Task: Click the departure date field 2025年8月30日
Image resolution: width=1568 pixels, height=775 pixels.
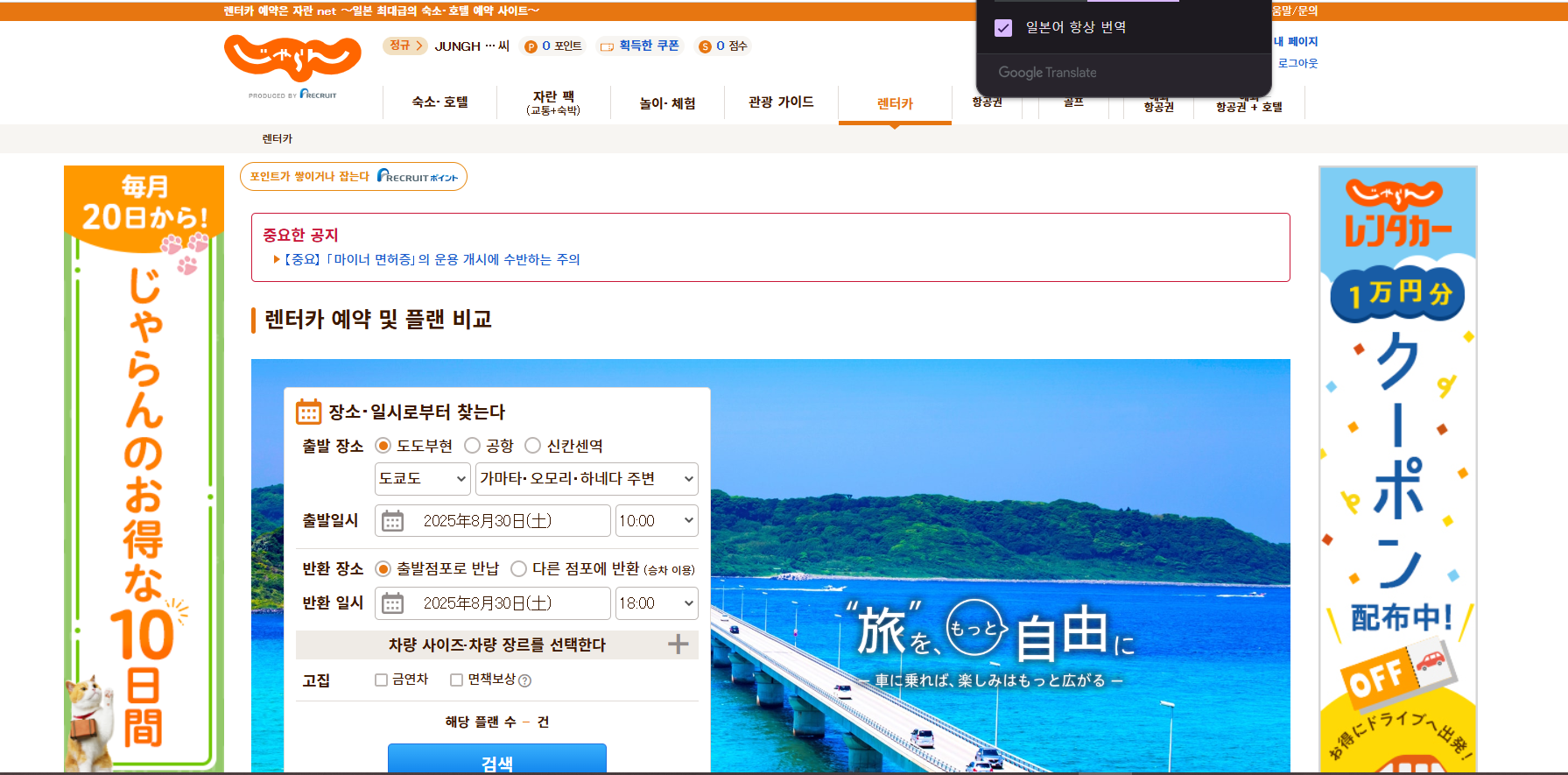Action: 493,521
